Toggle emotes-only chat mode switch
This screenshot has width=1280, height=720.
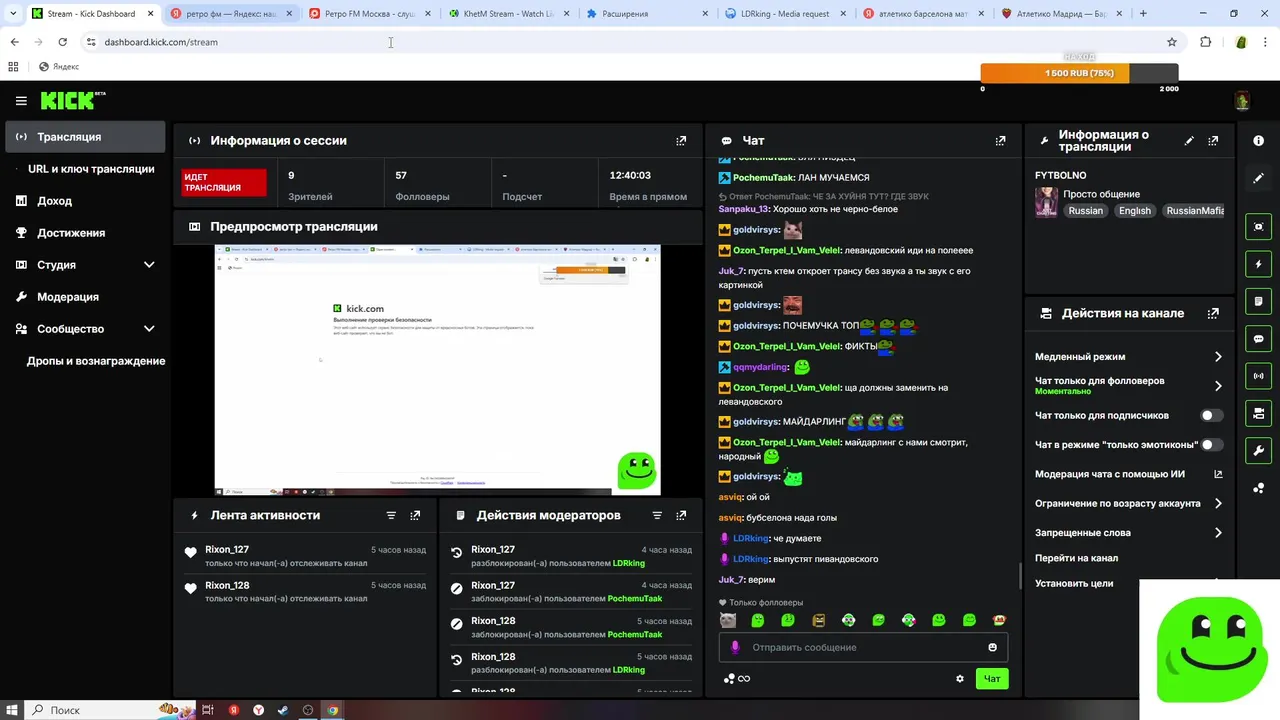pyautogui.click(x=1211, y=444)
